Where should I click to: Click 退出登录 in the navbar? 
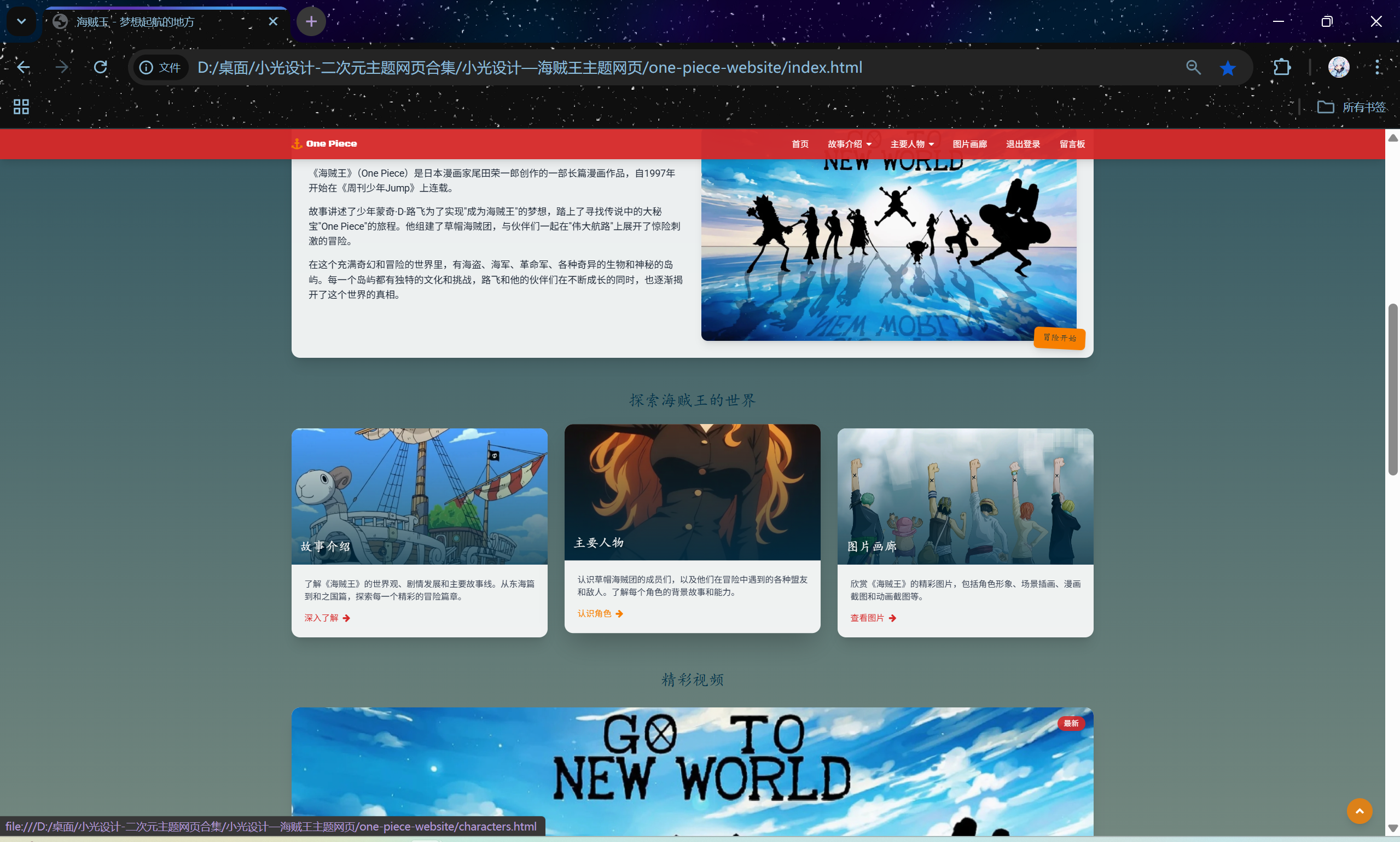click(1023, 144)
